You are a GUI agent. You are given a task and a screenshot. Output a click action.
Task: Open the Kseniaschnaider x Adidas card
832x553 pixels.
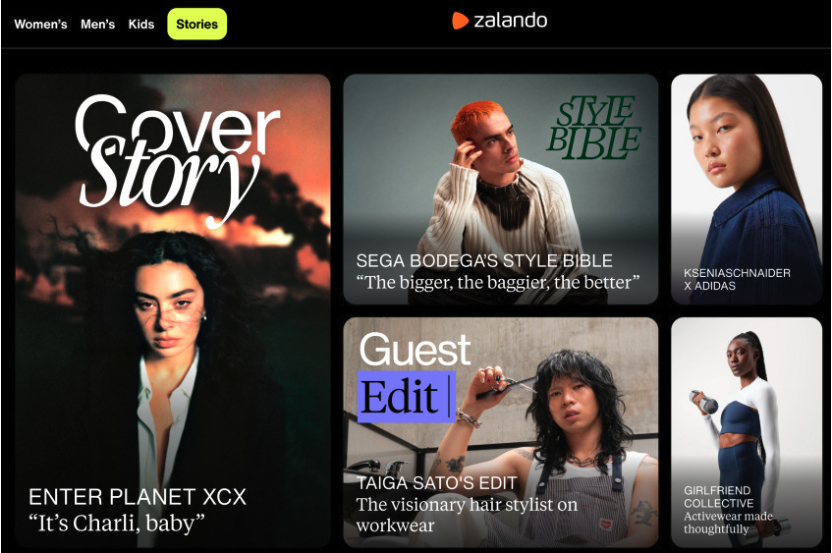[746, 189]
